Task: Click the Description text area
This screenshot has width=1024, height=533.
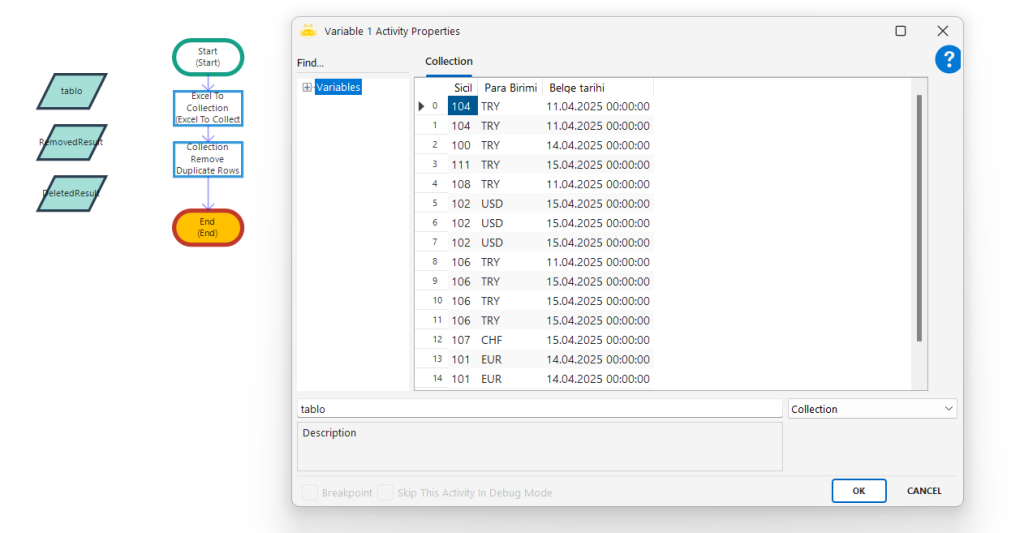Action: (x=539, y=446)
